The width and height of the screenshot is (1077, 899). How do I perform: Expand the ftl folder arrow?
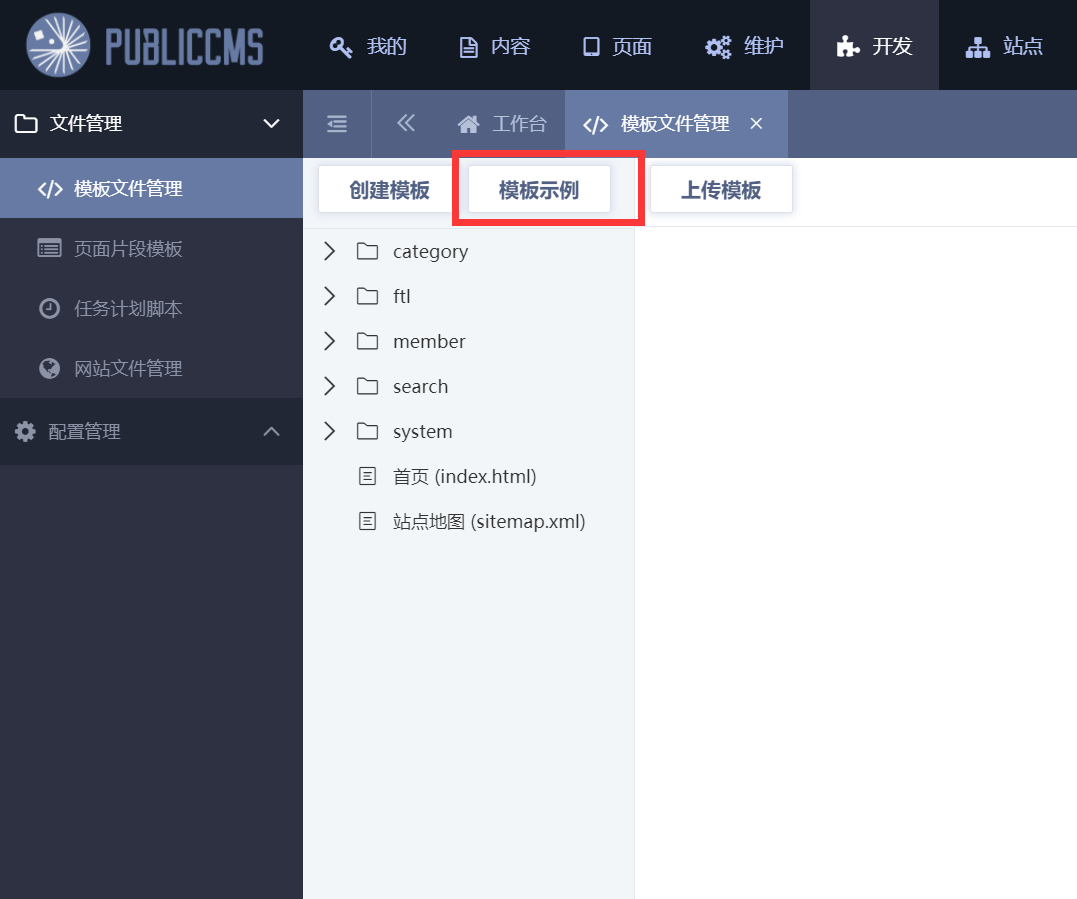330,296
